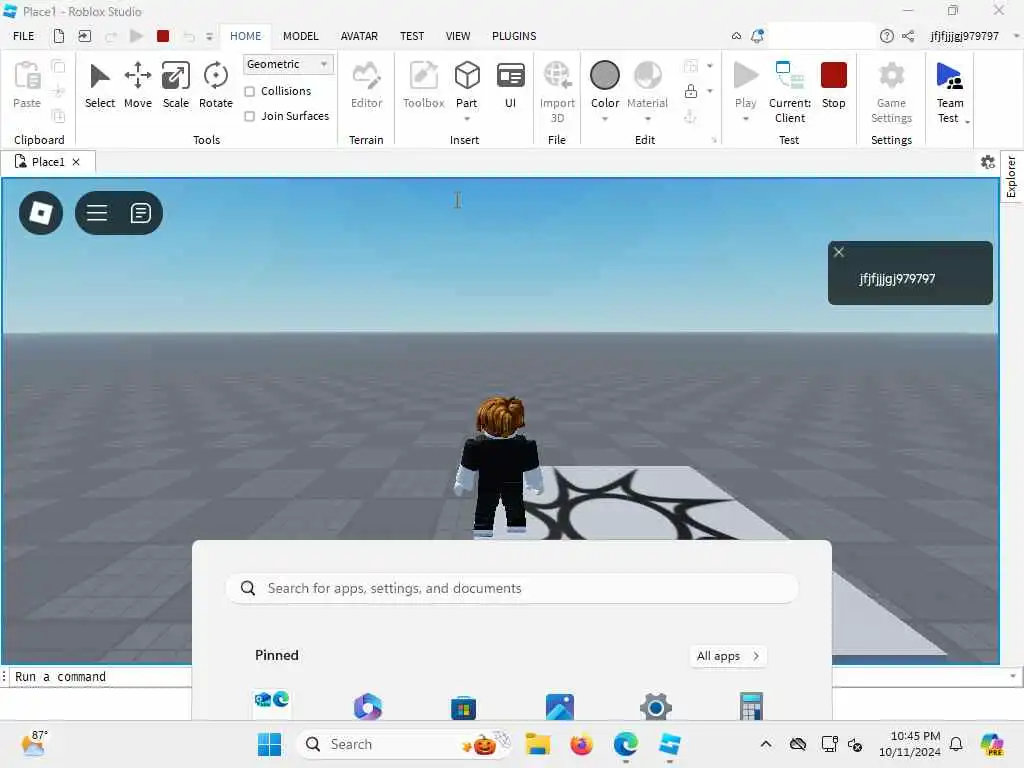Click the taskbar Search box
1024x768 pixels.
click(x=405, y=744)
